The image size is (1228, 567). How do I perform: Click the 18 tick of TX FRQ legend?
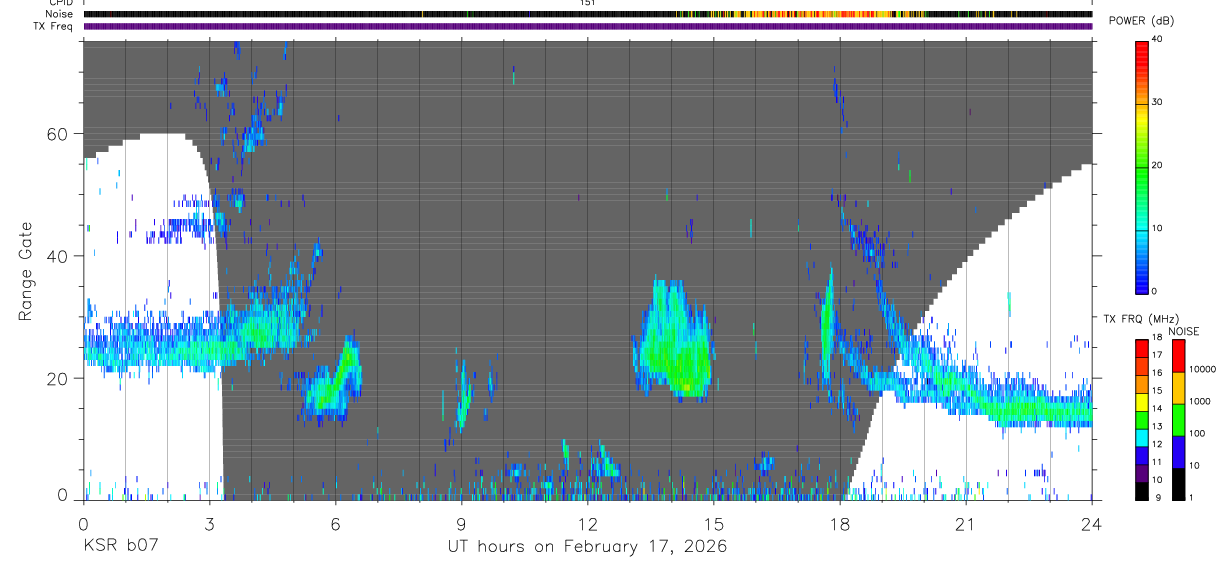pos(1157,337)
